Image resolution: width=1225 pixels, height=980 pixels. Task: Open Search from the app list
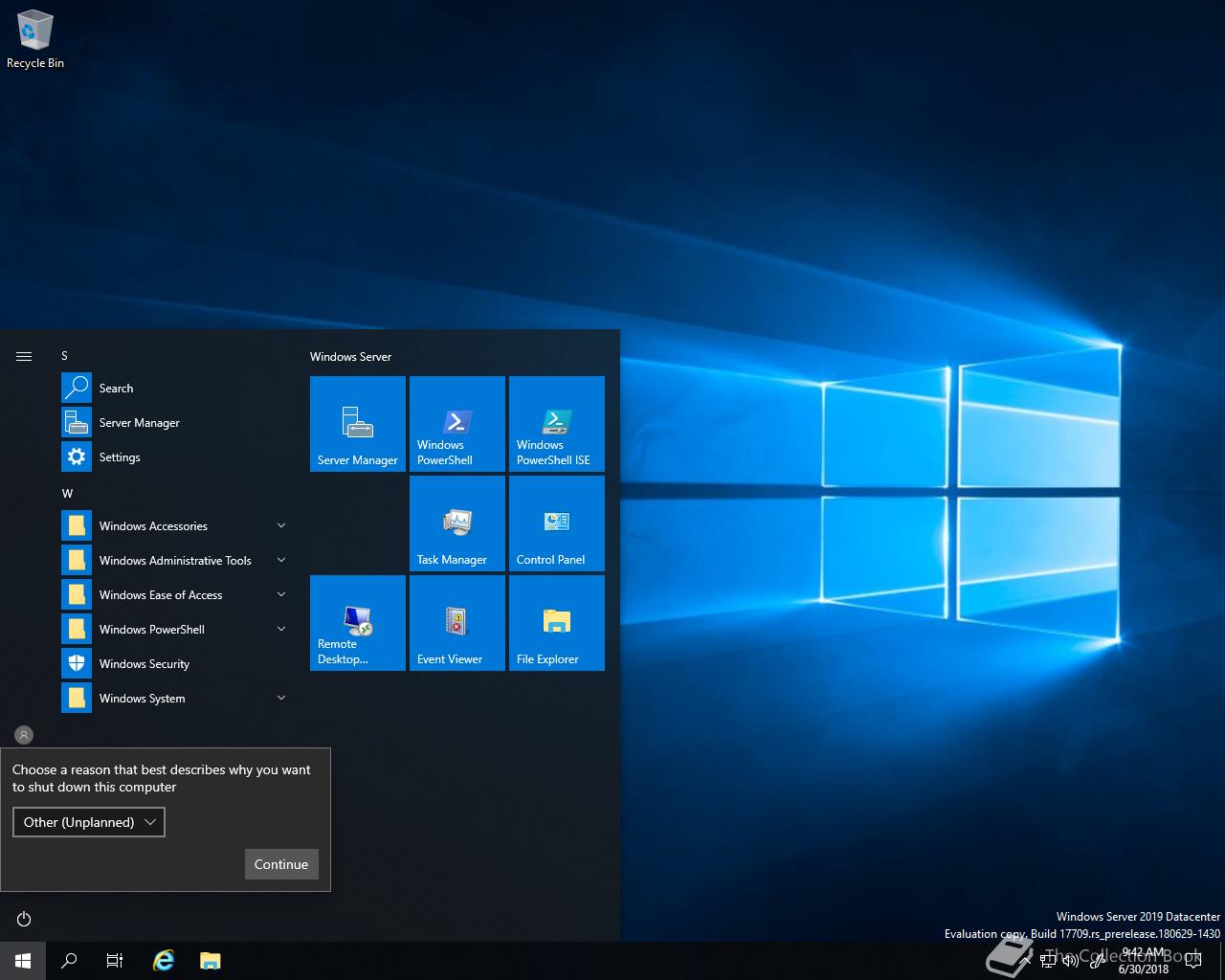tap(176, 389)
